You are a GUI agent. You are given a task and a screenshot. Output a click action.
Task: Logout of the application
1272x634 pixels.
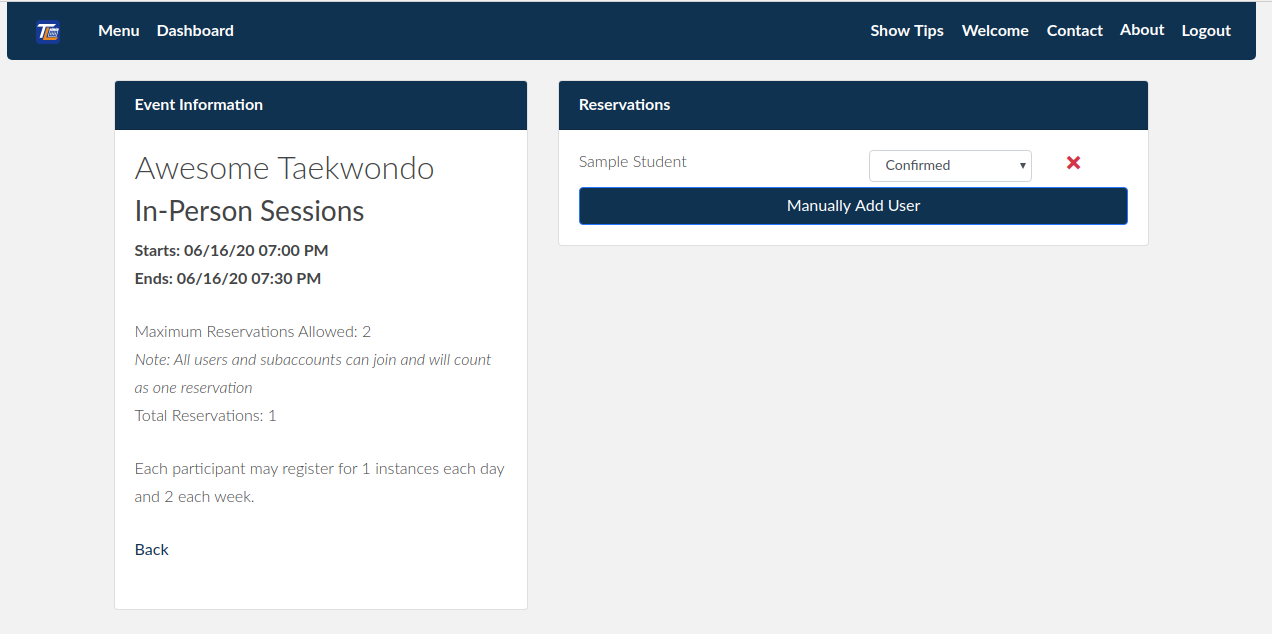[x=1205, y=30]
